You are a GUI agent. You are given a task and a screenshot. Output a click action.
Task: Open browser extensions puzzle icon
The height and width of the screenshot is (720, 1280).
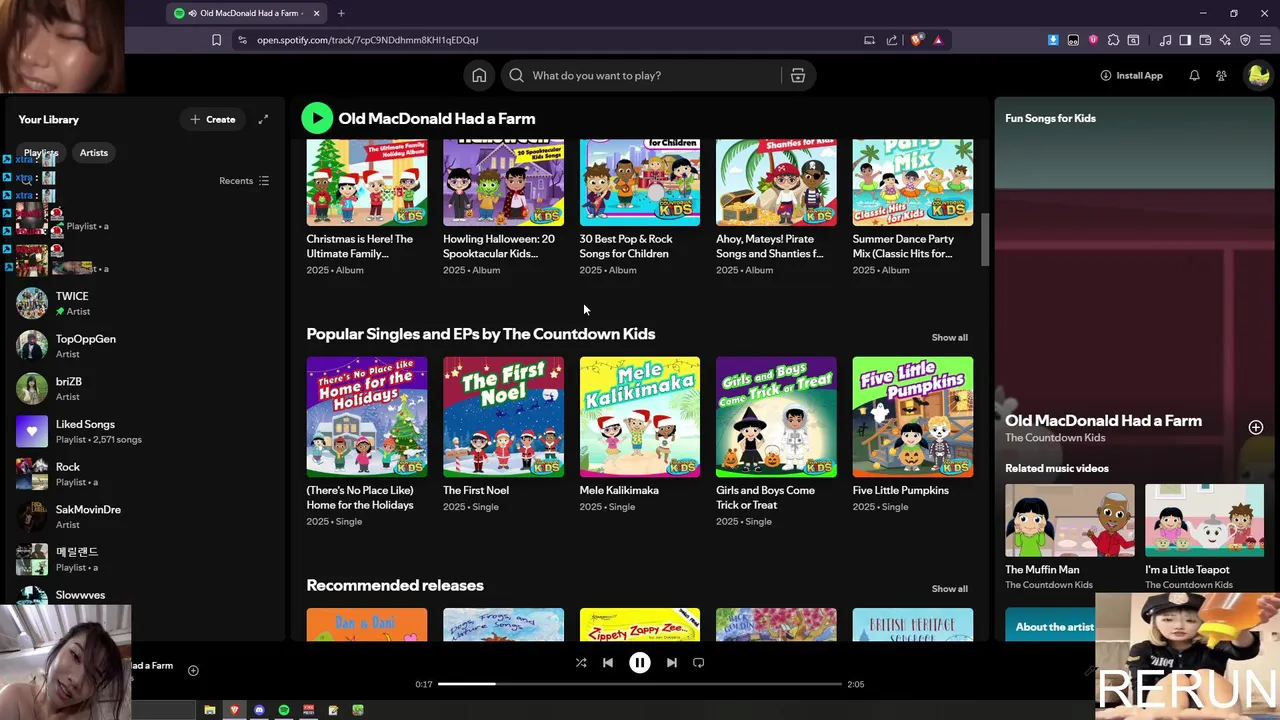tap(1113, 40)
